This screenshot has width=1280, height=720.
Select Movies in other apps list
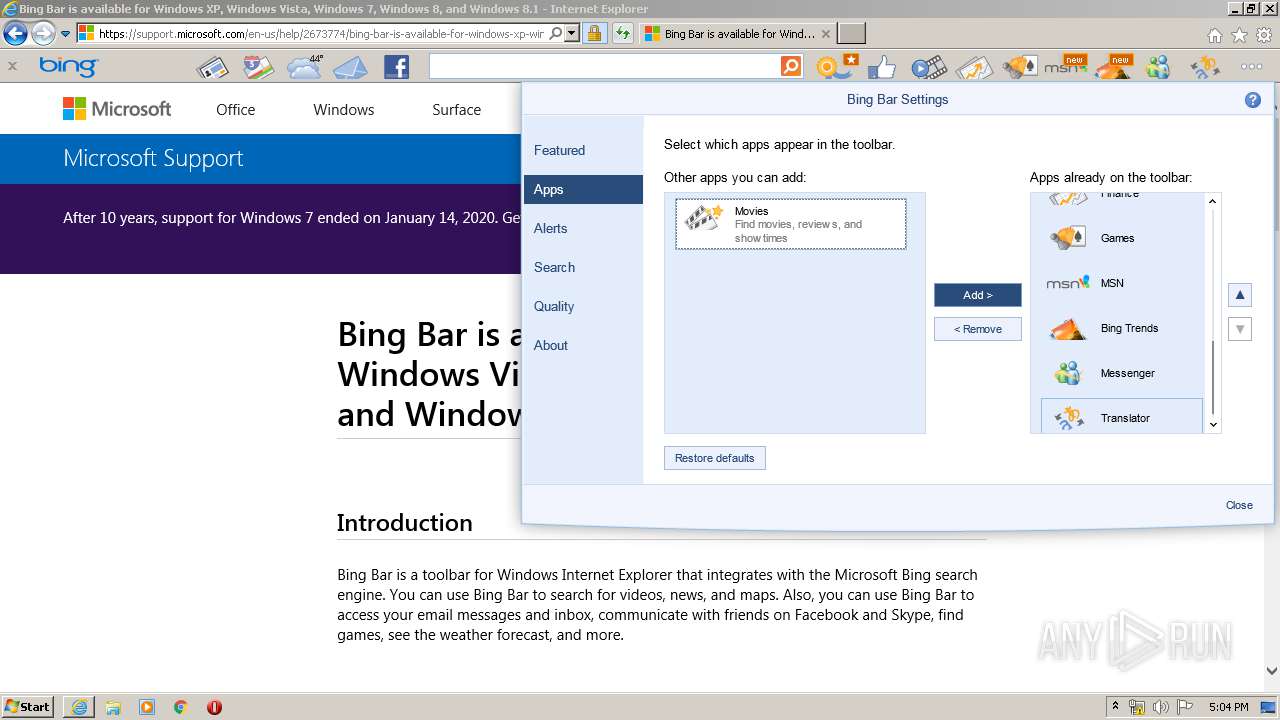point(791,223)
